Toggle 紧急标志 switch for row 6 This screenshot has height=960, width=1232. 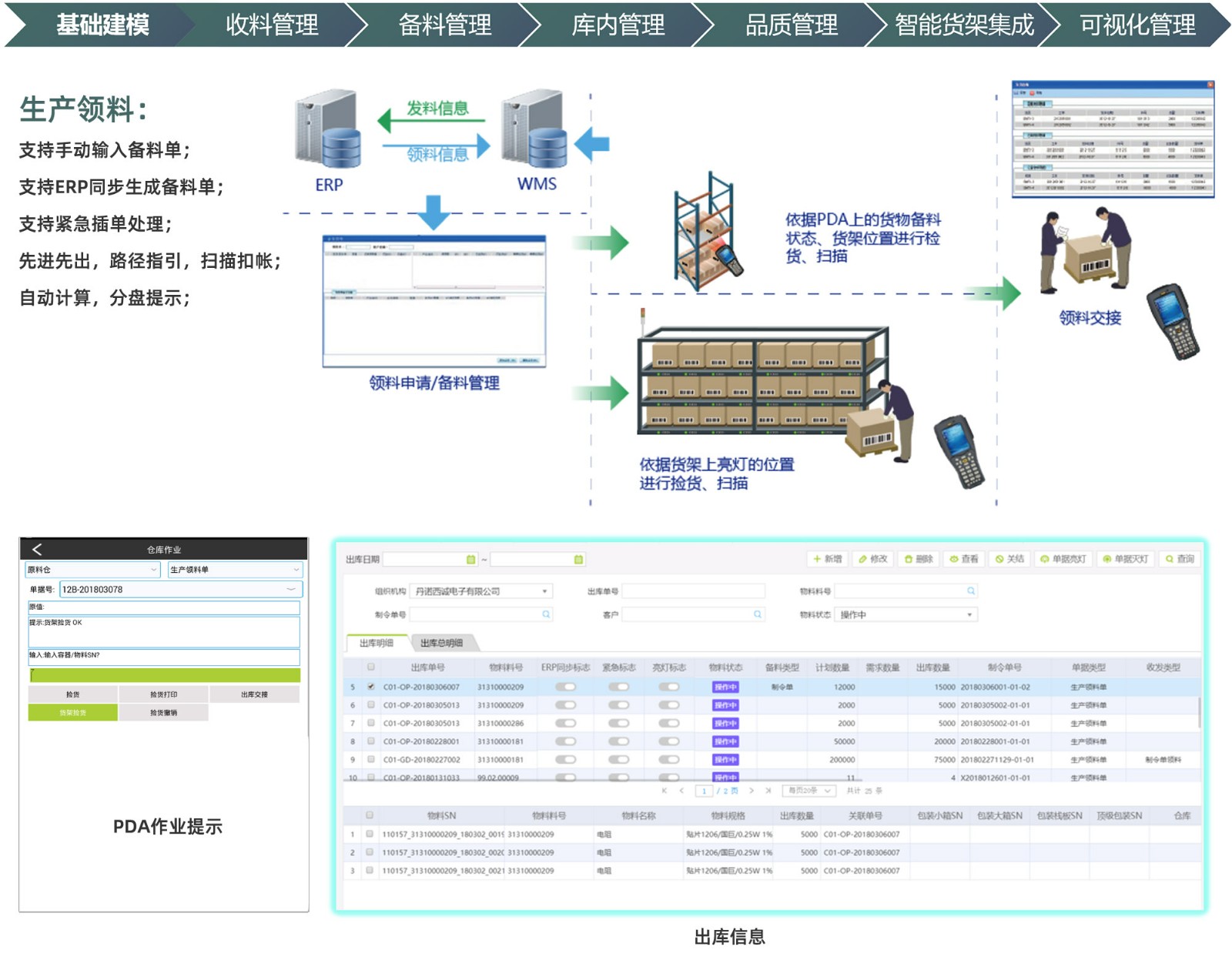618,705
